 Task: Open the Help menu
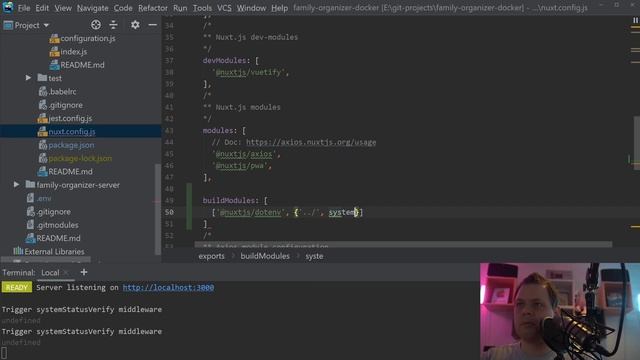[279, 8]
